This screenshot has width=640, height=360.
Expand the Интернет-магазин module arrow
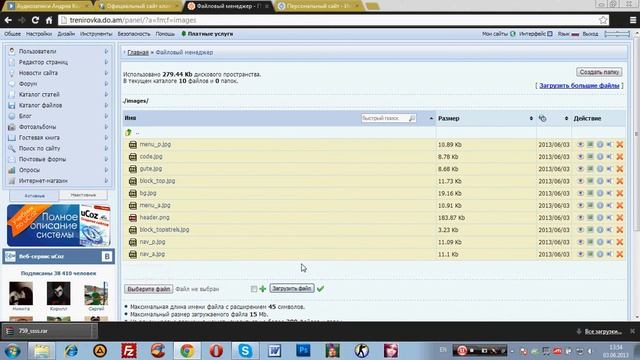tap(106, 181)
